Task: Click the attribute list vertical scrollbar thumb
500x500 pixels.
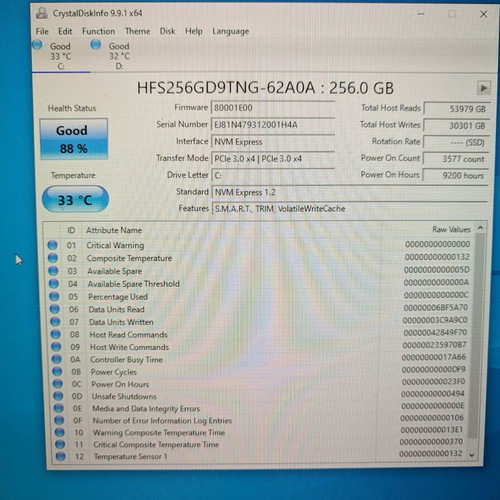Action: point(477,335)
